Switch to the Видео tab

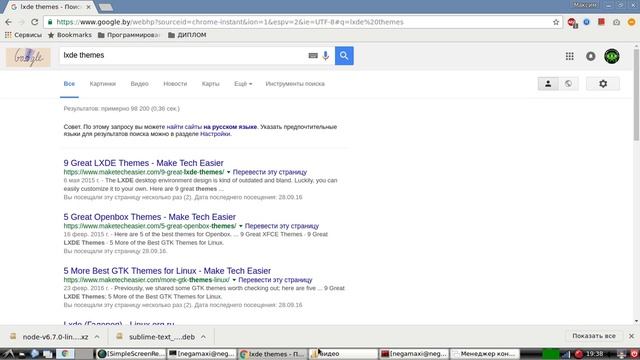pos(140,84)
